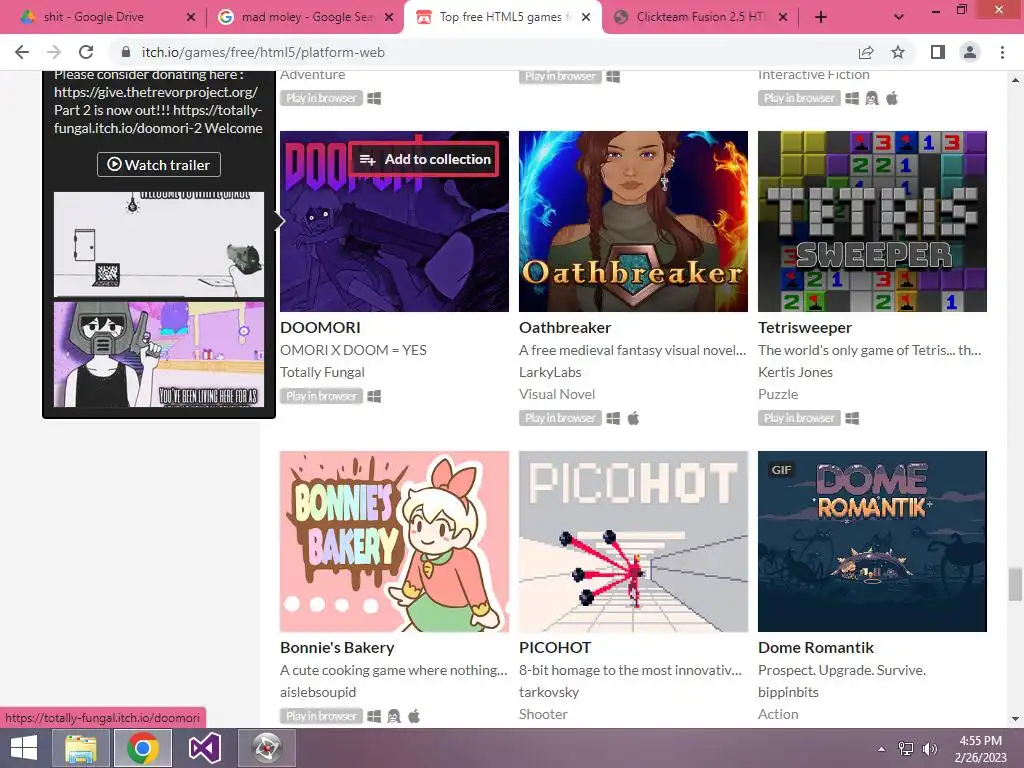Reload the itch.io page
The height and width of the screenshot is (768, 1024).
coord(86,52)
